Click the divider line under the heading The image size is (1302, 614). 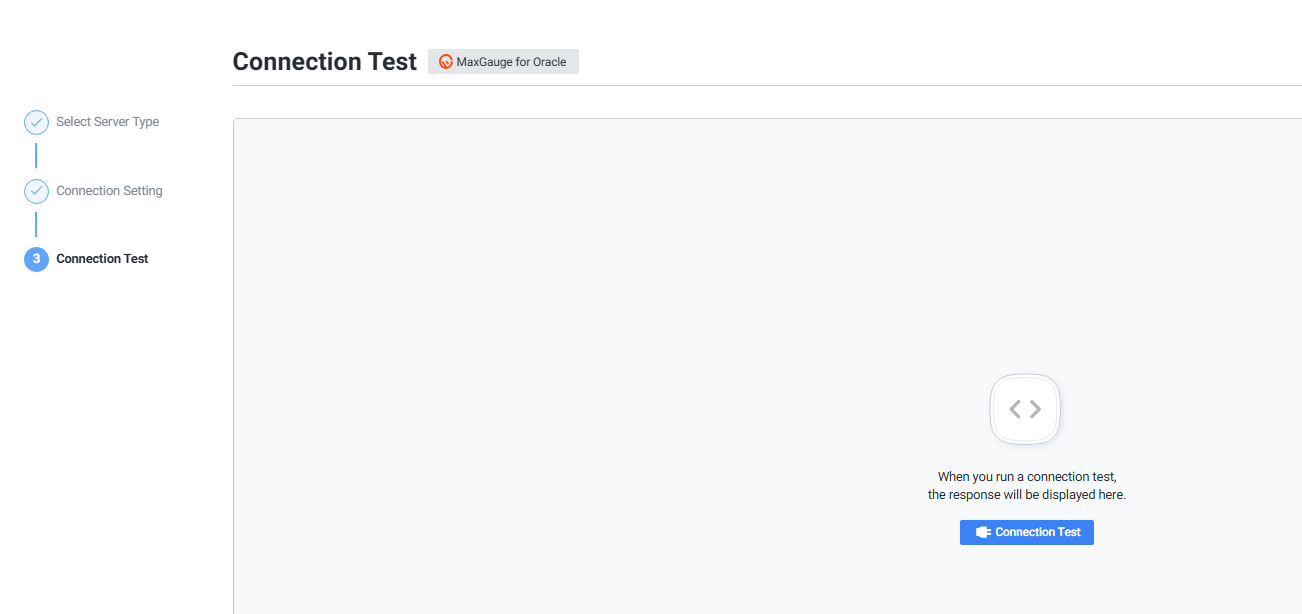pos(760,86)
